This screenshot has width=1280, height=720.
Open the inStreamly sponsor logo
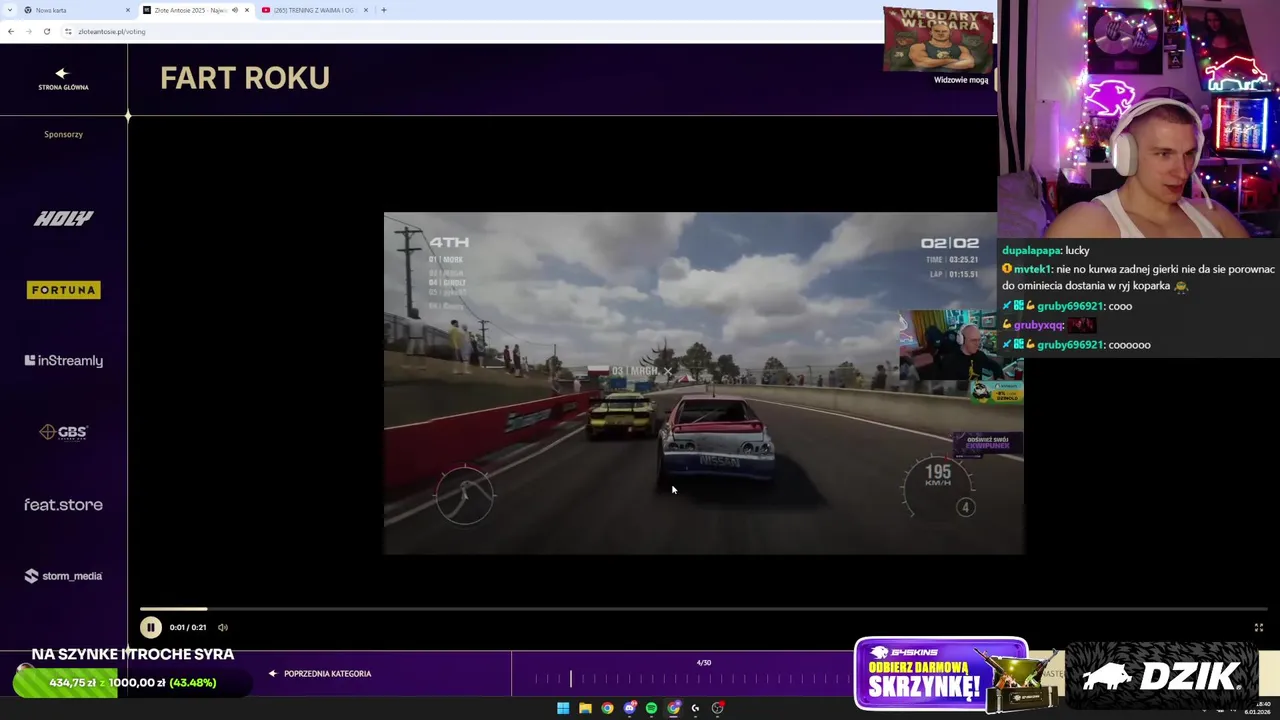tap(63, 361)
